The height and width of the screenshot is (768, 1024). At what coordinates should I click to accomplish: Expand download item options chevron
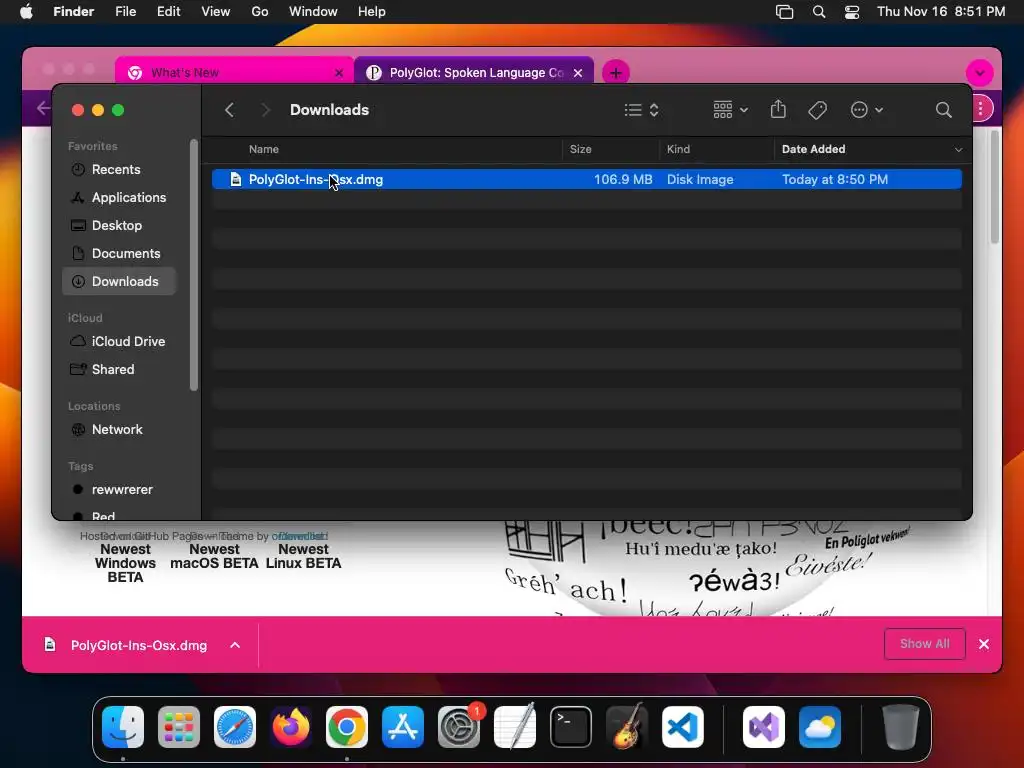[235, 645]
